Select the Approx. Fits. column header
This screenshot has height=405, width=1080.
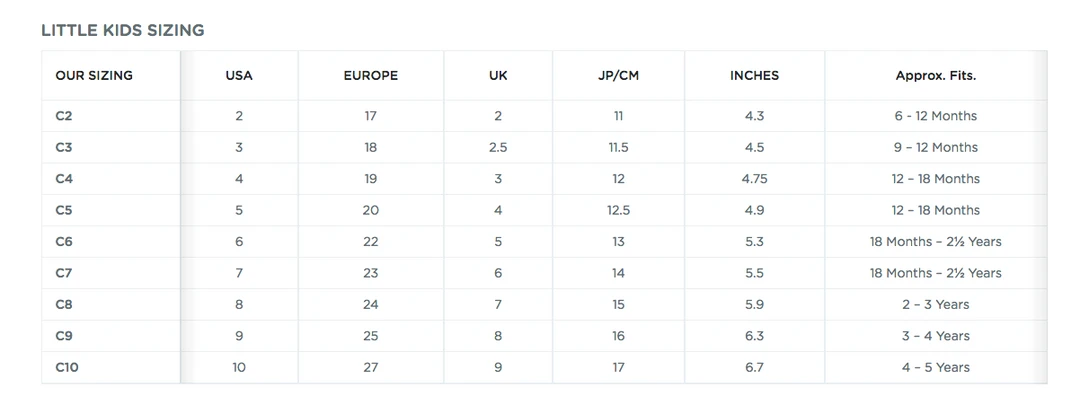935,76
